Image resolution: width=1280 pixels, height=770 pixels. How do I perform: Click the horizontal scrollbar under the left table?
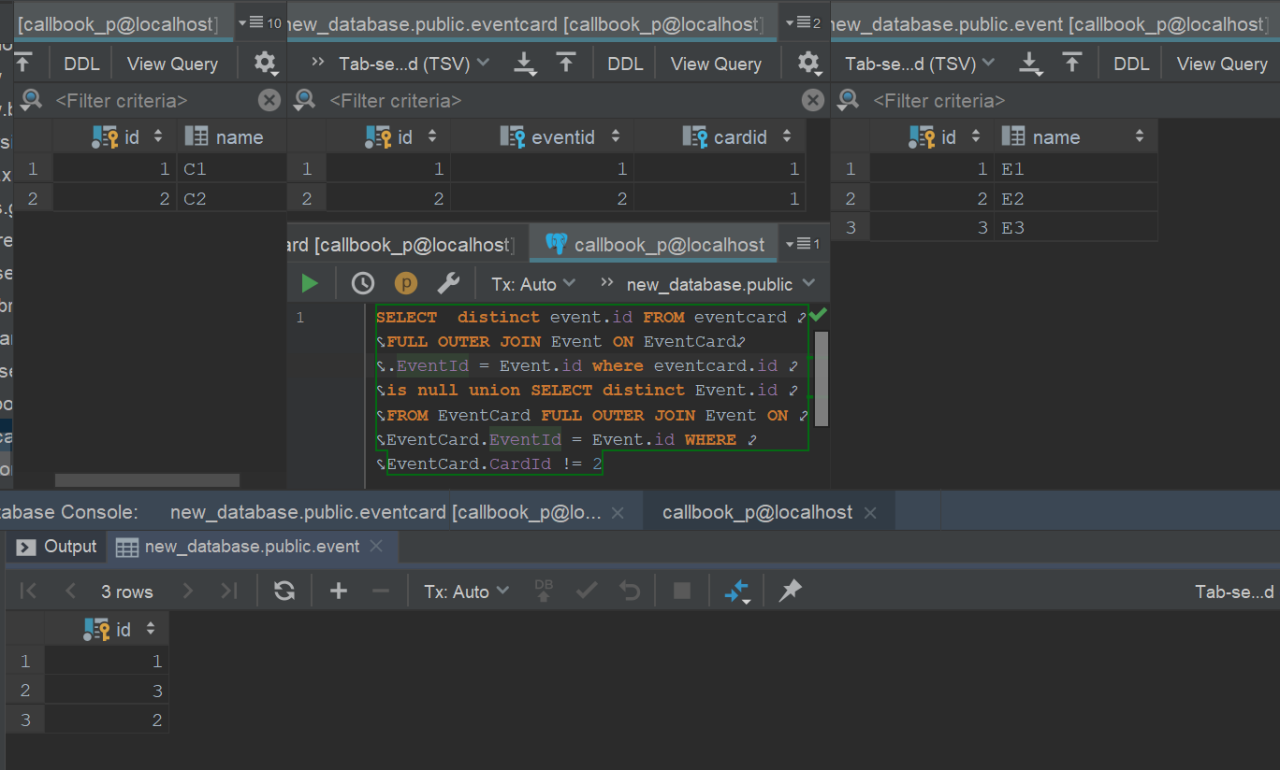(x=147, y=481)
